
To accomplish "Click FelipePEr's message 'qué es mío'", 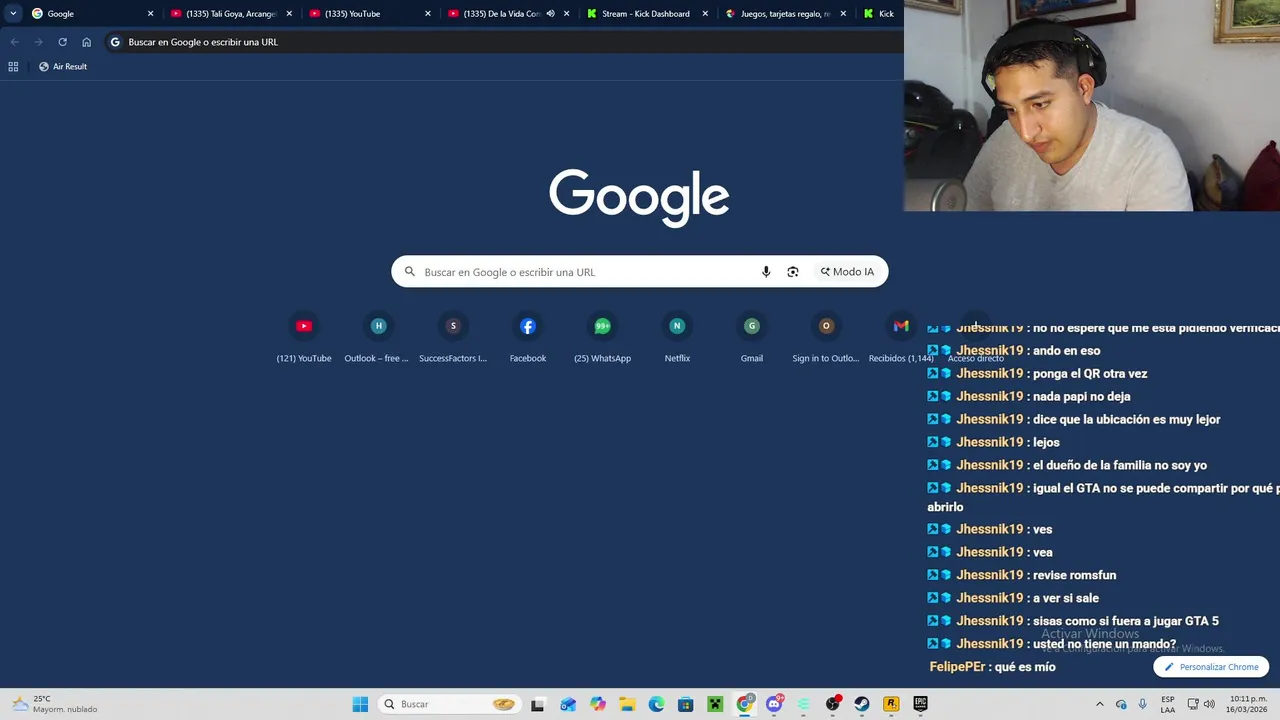I will pyautogui.click(x=1025, y=667).
